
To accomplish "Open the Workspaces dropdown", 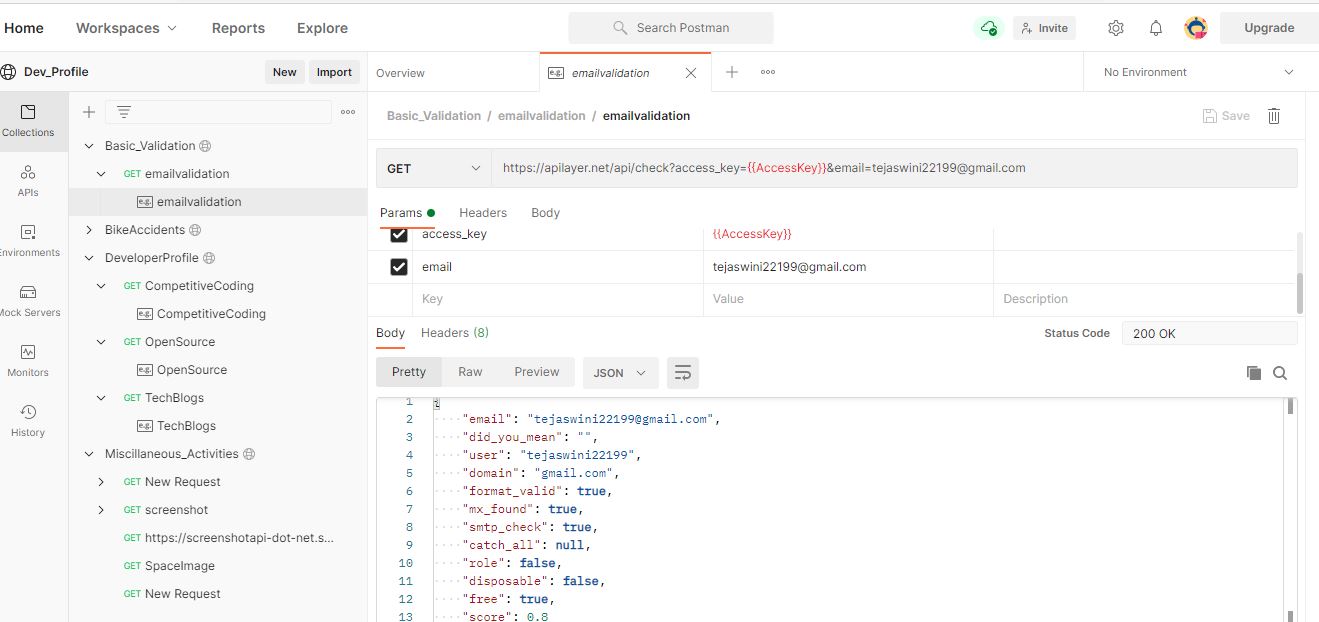I will 126,28.
